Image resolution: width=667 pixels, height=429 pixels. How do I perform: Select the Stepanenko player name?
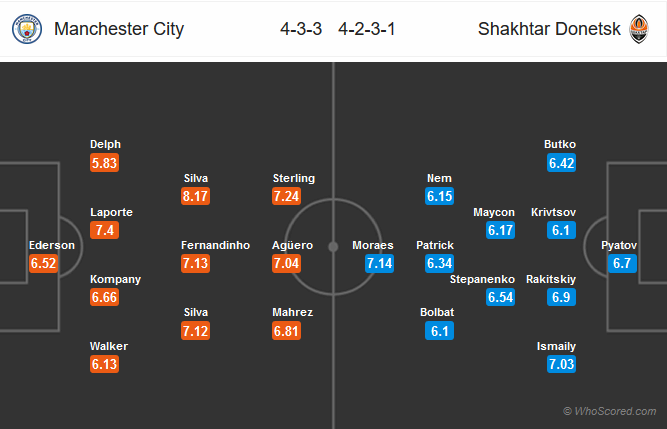482,279
